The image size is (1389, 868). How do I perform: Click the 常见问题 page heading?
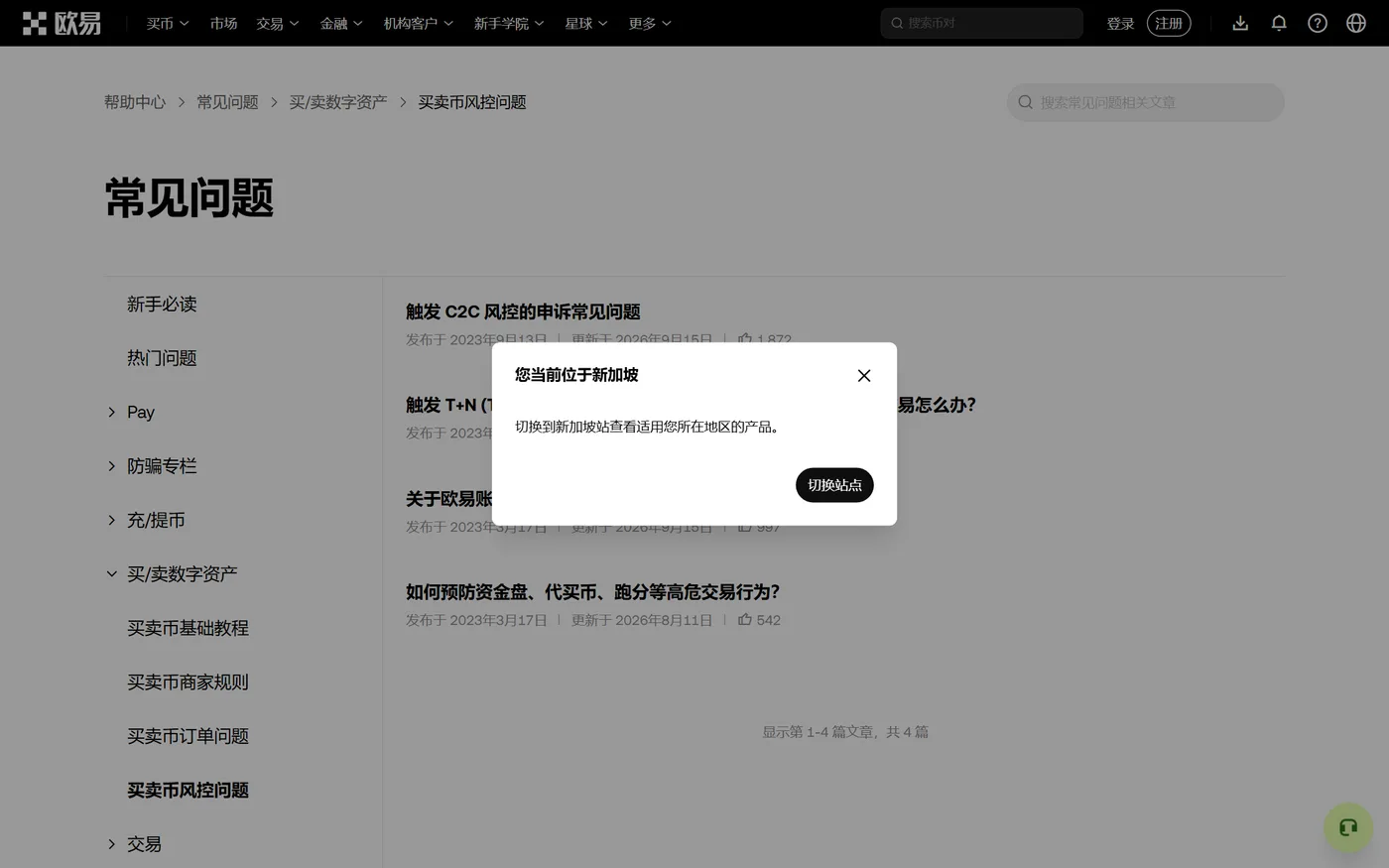point(189,197)
